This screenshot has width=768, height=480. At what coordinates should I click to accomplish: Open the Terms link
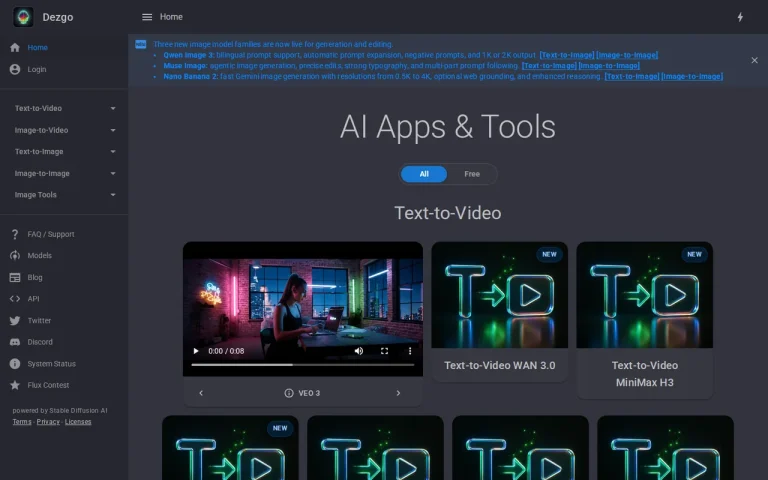pos(22,422)
